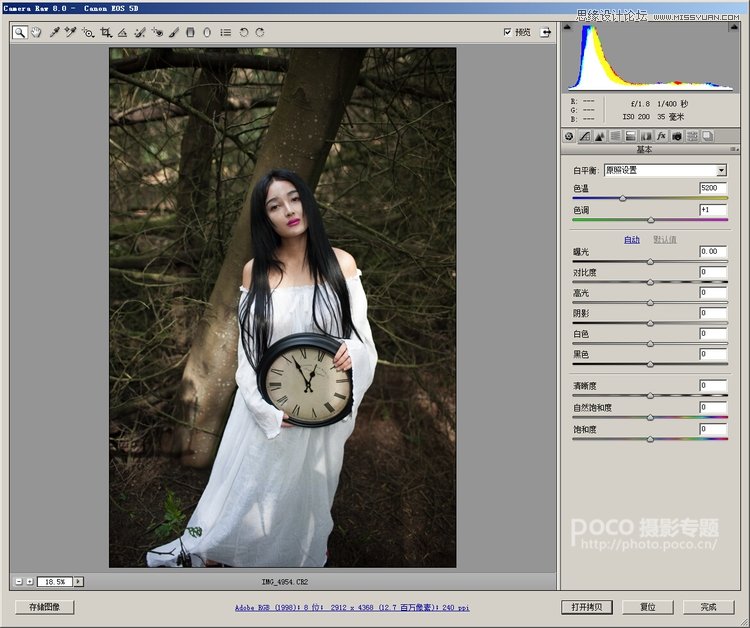
Task: Click the 完成 done button
Action: tap(708, 607)
